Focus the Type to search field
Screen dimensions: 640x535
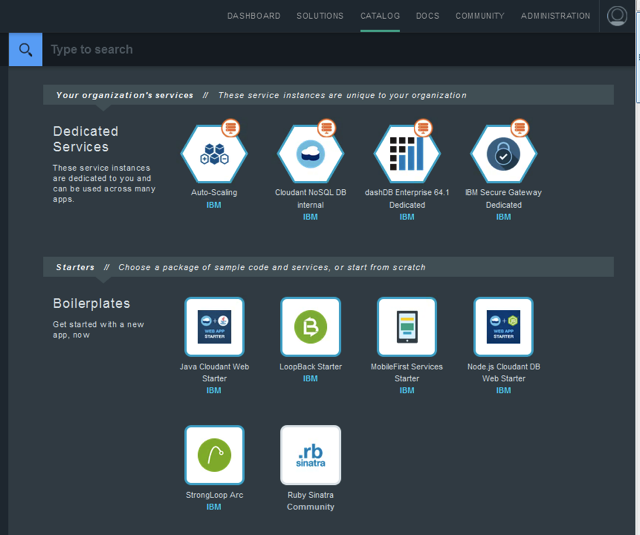click(338, 49)
